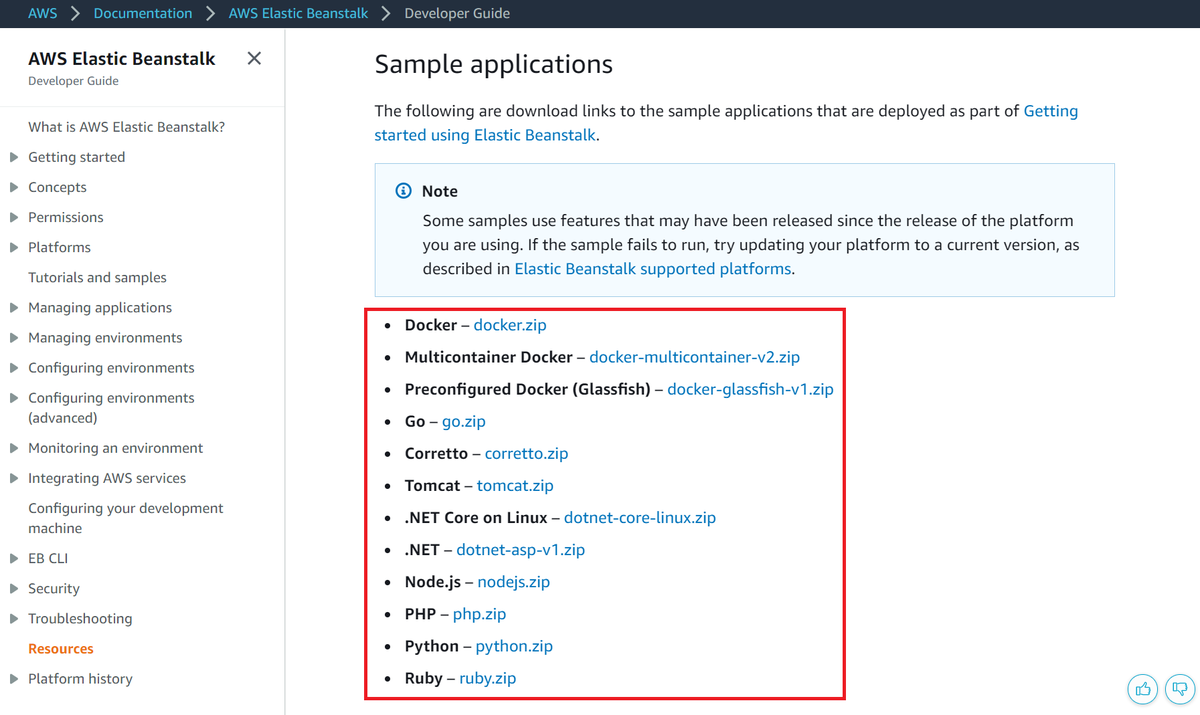Image resolution: width=1200 pixels, height=715 pixels.
Task: Expand the Getting started section
Action: (14, 157)
